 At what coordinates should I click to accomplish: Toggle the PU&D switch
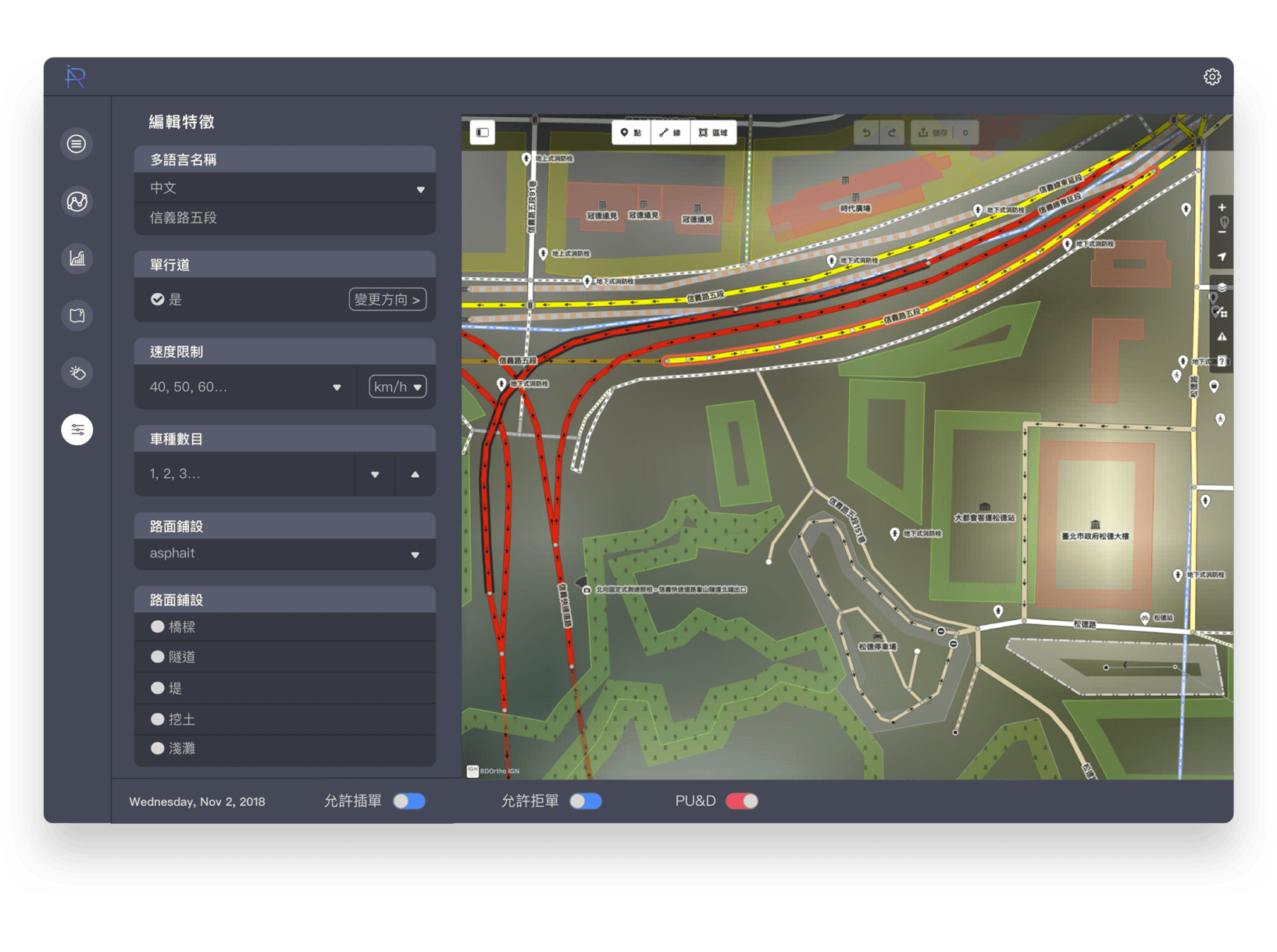coord(741,801)
